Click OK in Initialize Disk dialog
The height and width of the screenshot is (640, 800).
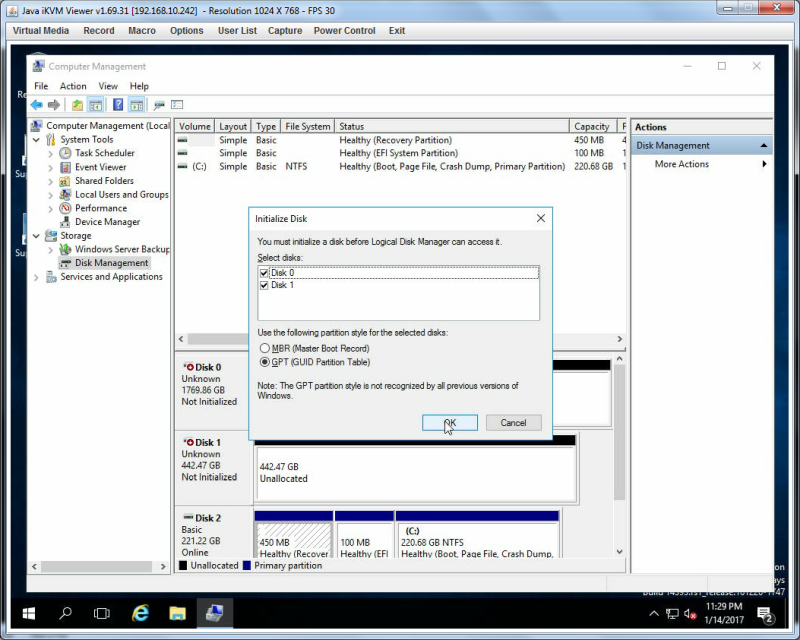point(449,423)
